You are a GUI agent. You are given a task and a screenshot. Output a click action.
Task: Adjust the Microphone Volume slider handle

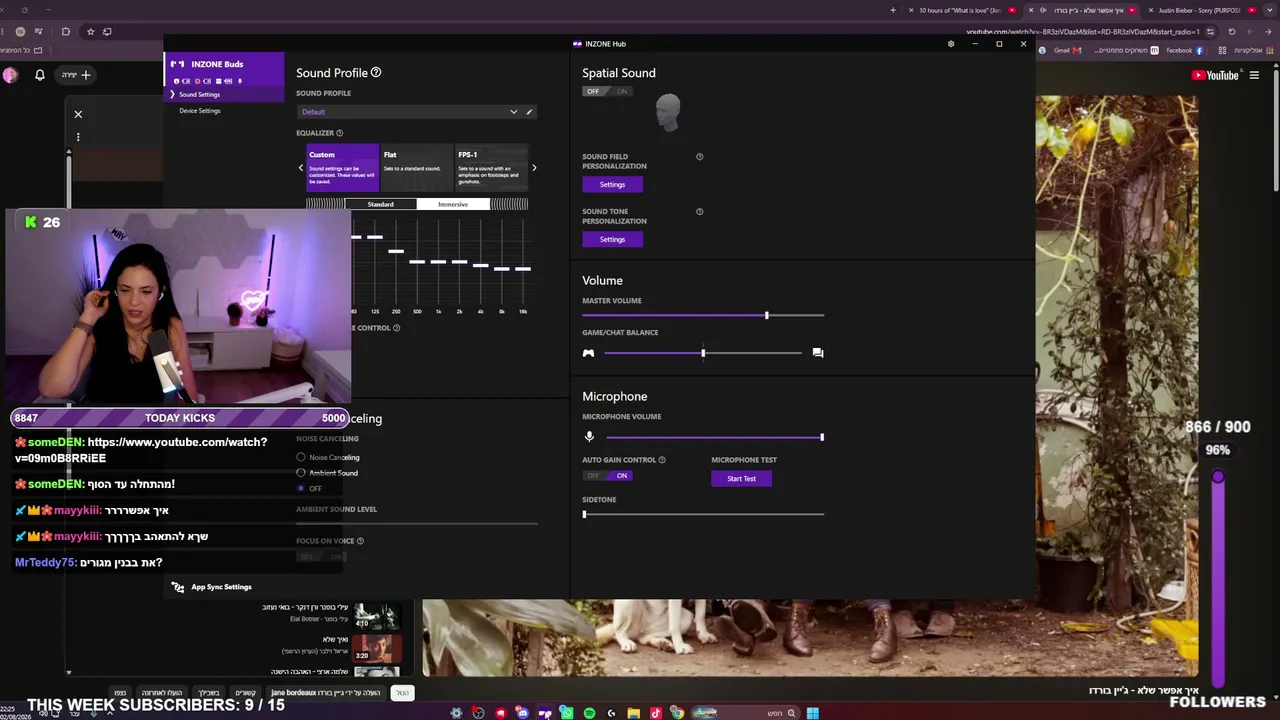tap(822, 437)
